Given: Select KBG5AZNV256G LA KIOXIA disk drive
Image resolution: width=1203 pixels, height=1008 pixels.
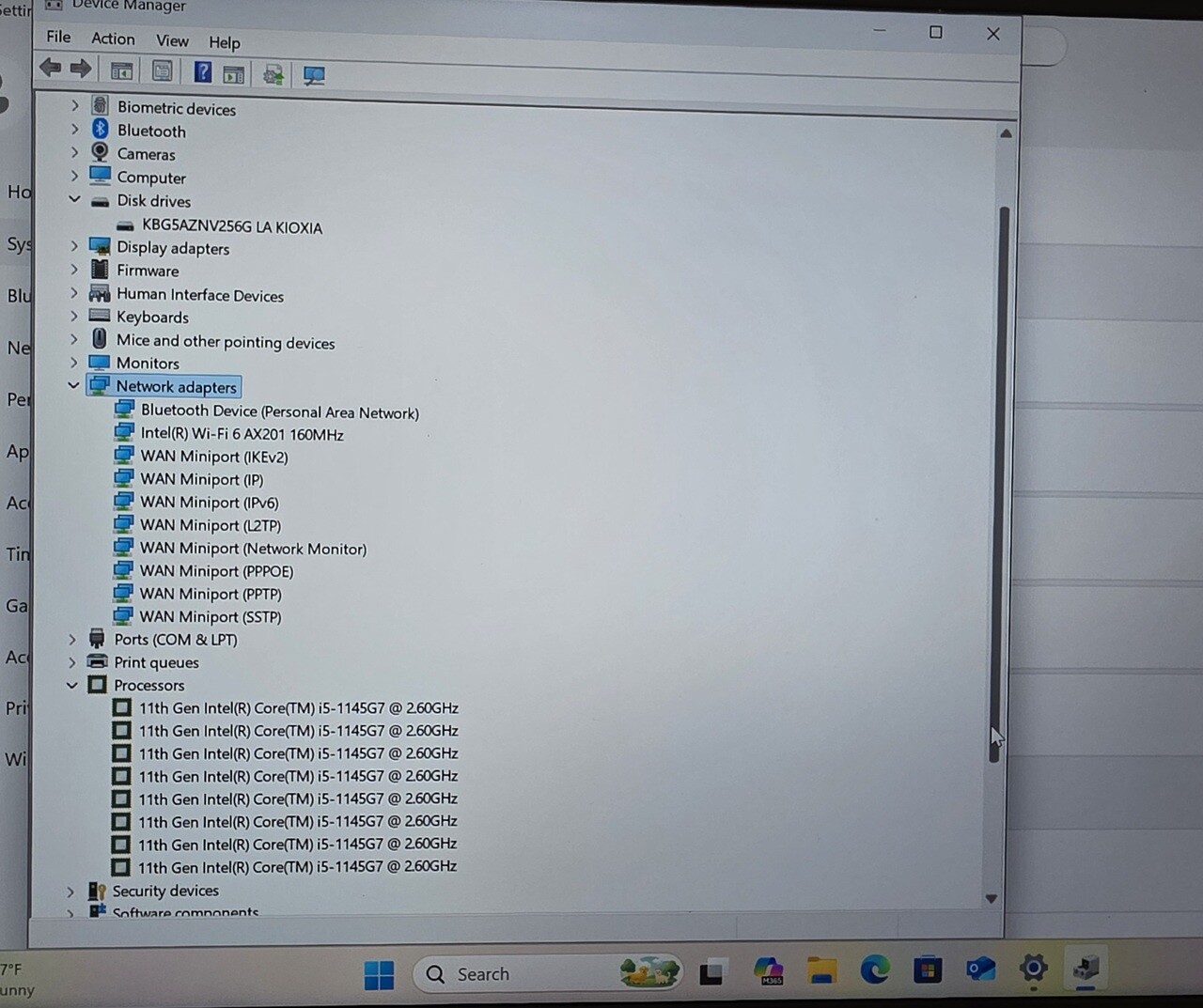Looking at the screenshot, I should click(231, 227).
